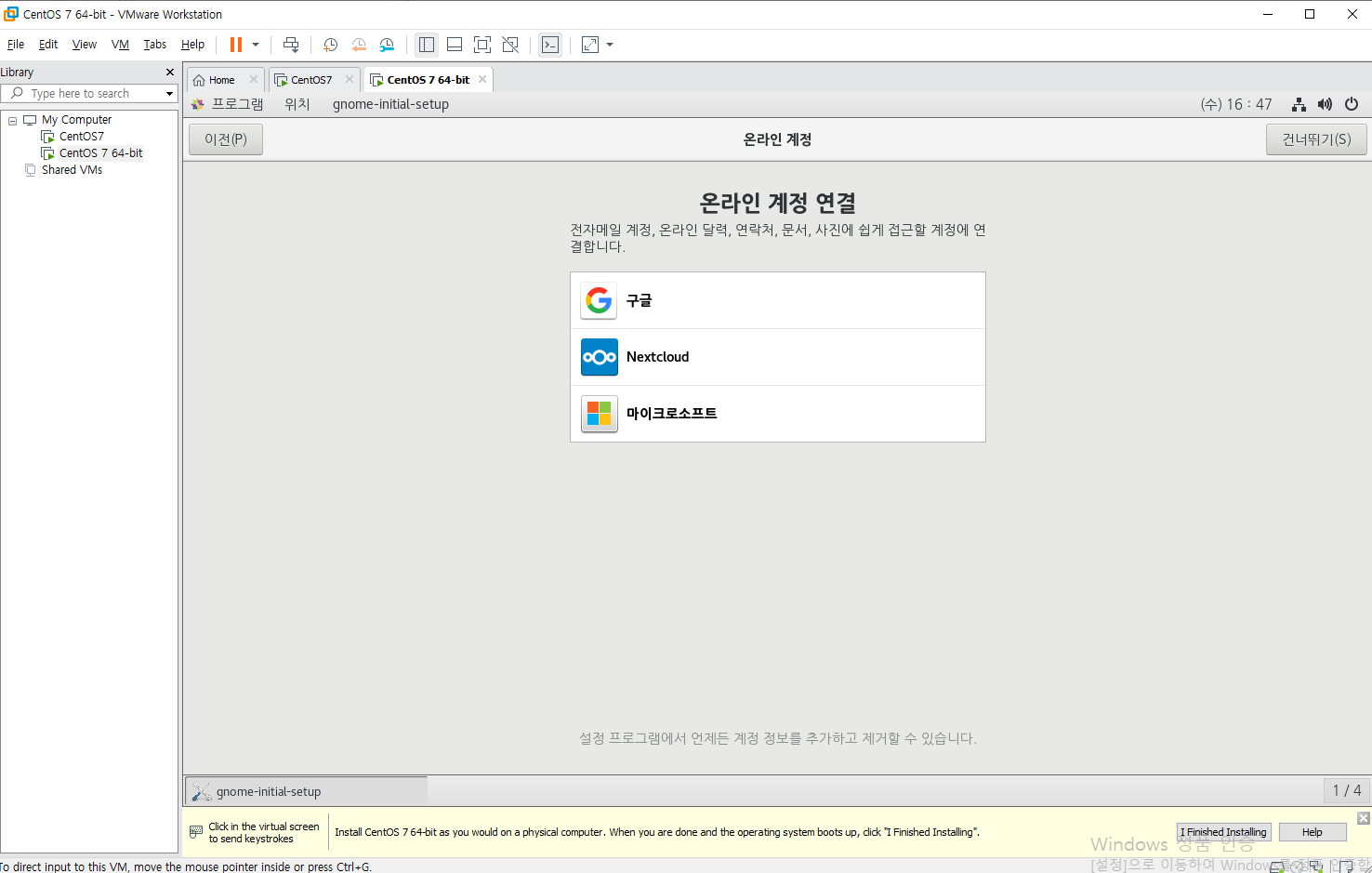The height and width of the screenshot is (873, 1372).
Task: Open the stretch mode dropdown arrow
Action: point(610,45)
